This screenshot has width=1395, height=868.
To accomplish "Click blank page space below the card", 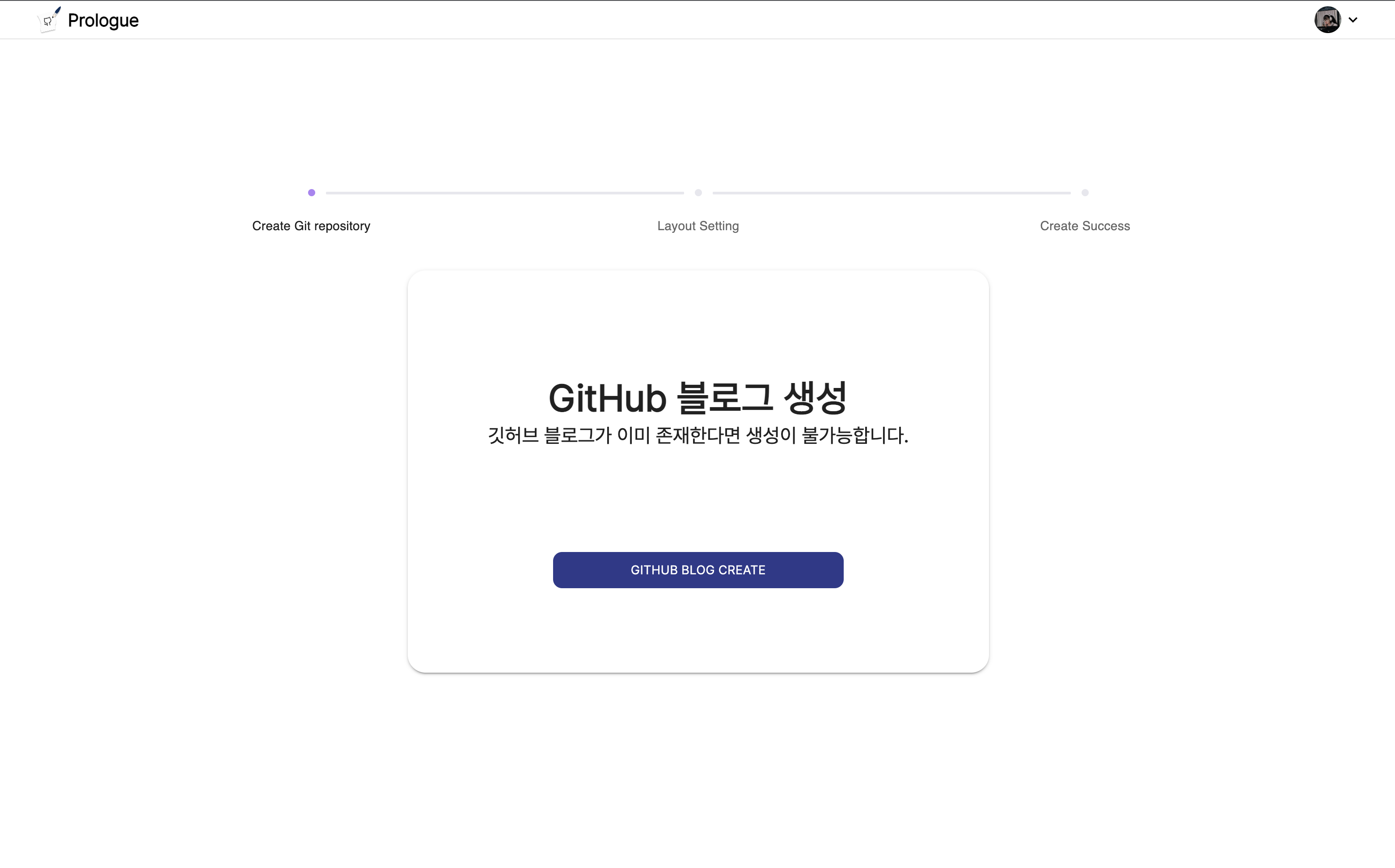I will 697,769.
